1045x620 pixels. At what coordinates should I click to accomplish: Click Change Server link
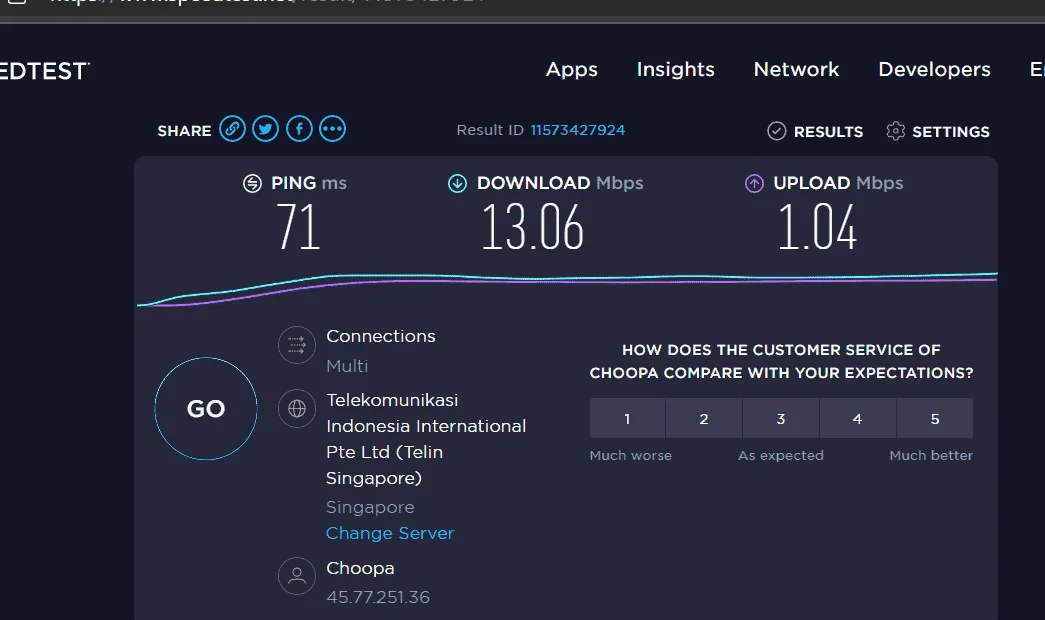click(390, 533)
